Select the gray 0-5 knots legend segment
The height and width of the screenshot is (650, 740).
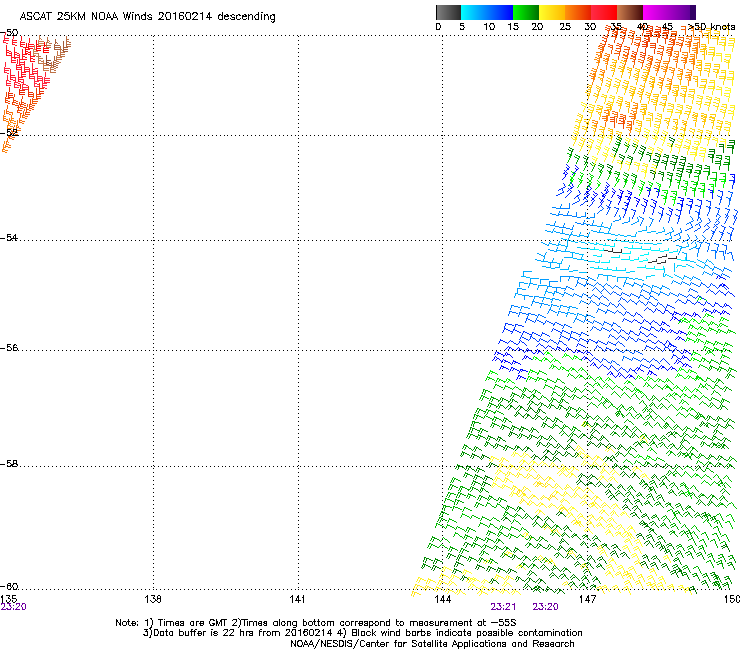(x=448, y=12)
